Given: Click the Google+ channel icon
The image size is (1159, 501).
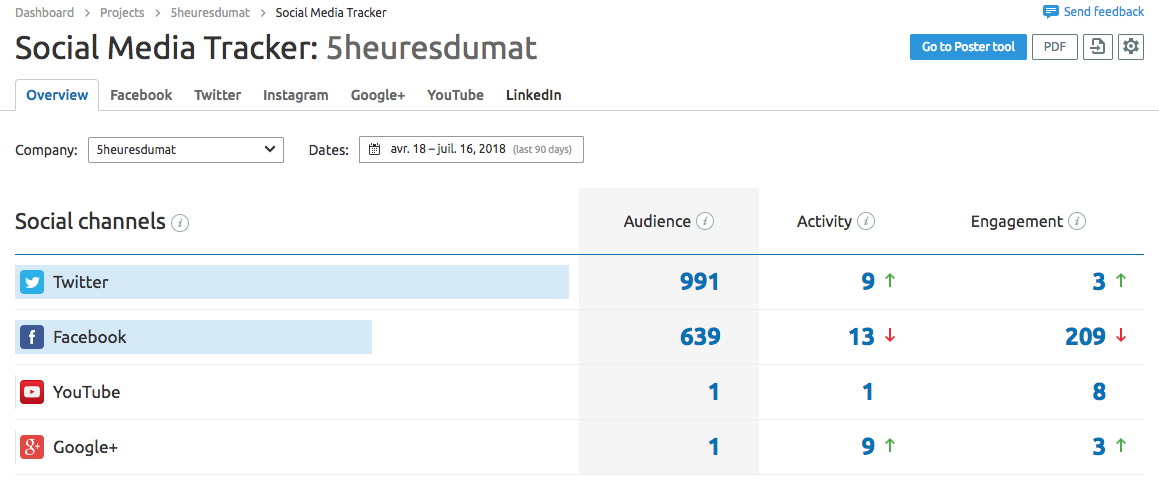Looking at the screenshot, I should point(32,448).
